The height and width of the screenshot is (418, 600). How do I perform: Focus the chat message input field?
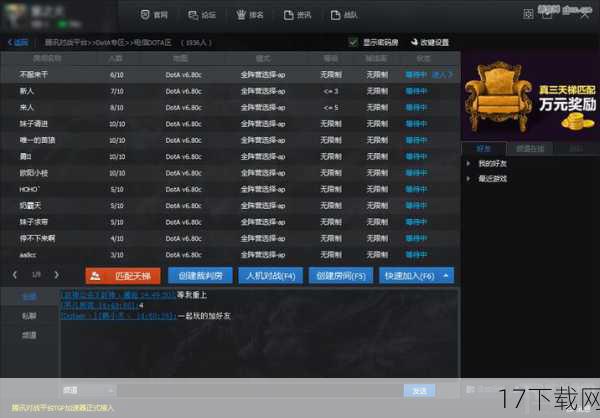[x=260, y=390]
